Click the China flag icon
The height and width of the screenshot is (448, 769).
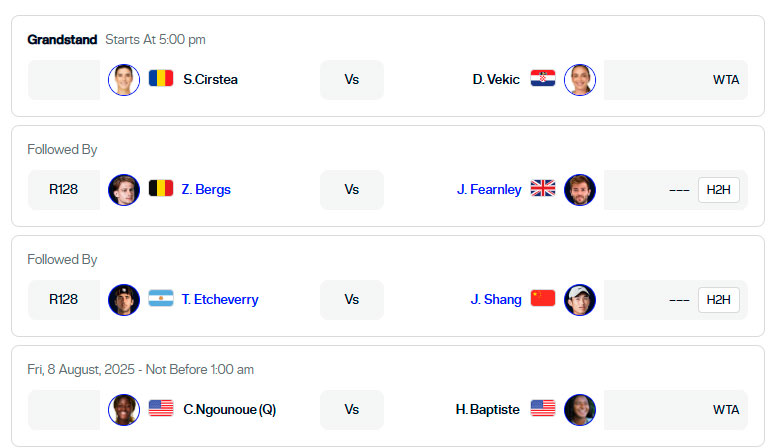(x=543, y=298)
